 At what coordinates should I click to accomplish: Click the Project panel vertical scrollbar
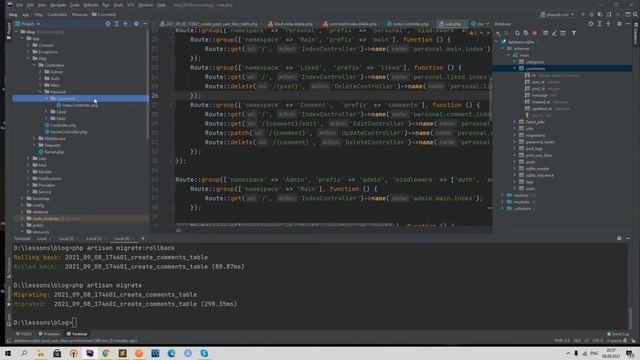click(148, 84)
